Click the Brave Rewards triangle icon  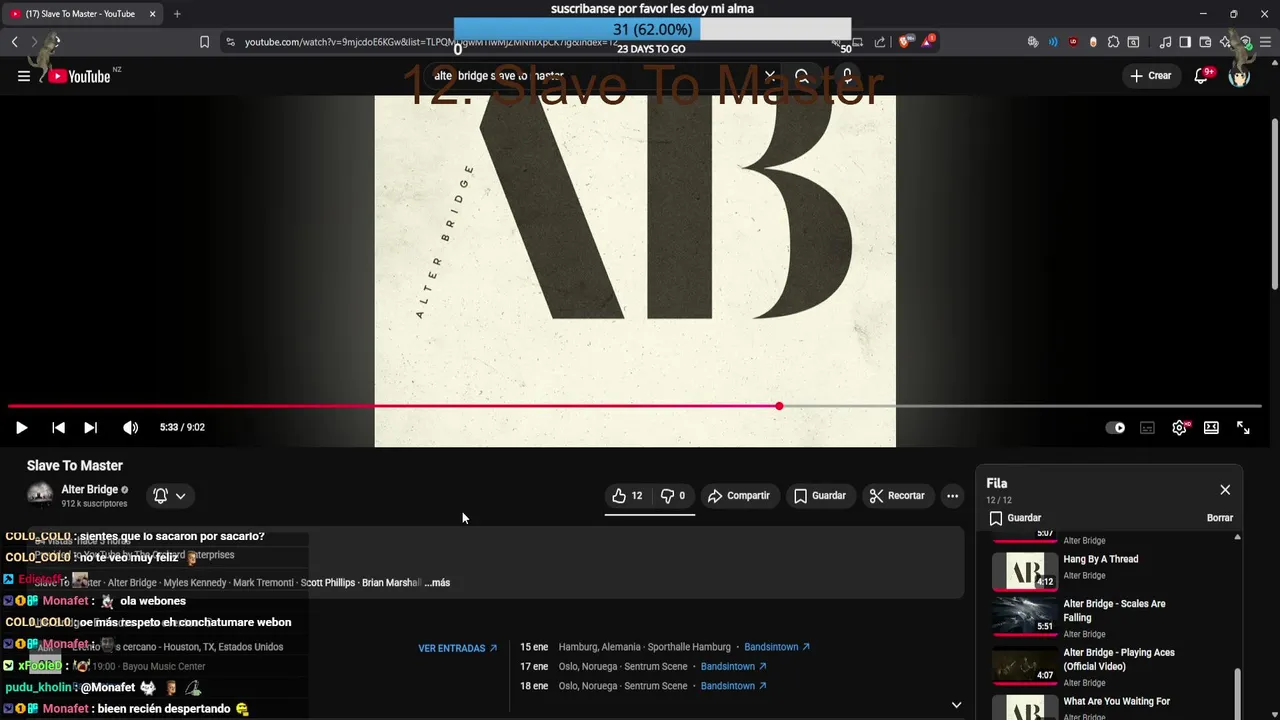[928, 42]
